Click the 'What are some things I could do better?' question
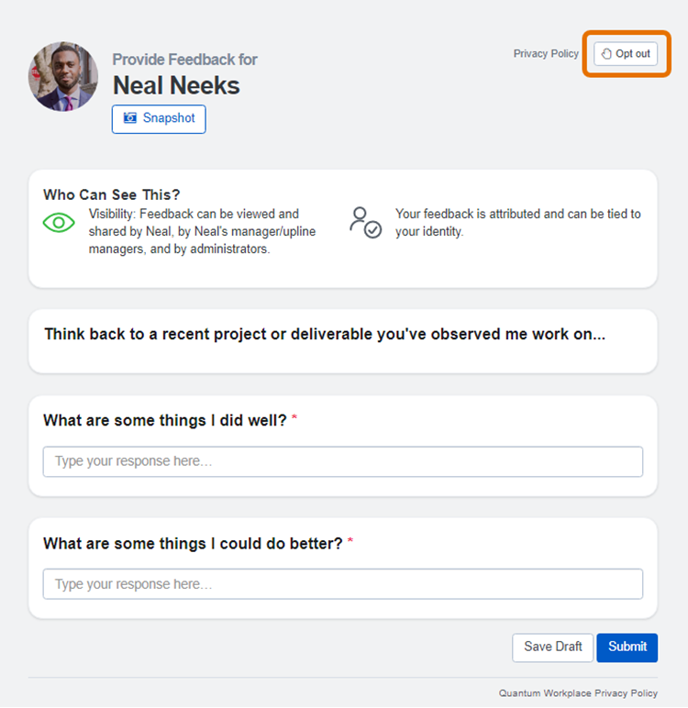The image size is (688, 708). [x=193, y=543]
